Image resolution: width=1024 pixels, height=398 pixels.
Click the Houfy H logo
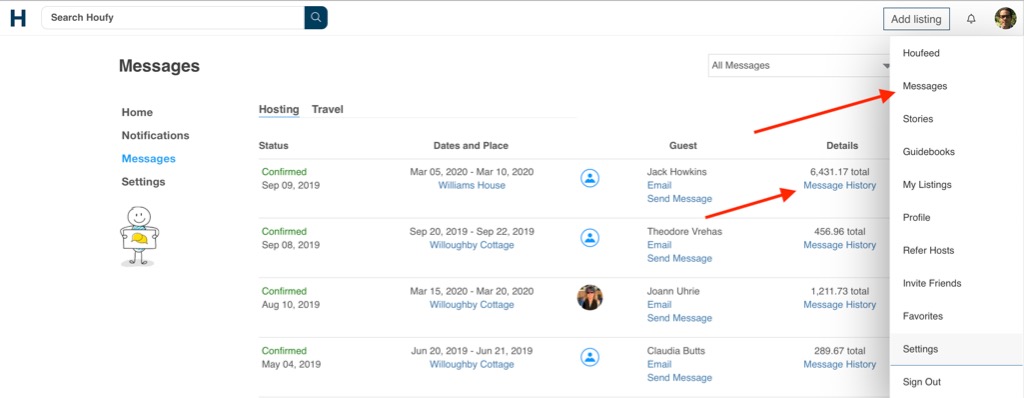pos(18,18)
